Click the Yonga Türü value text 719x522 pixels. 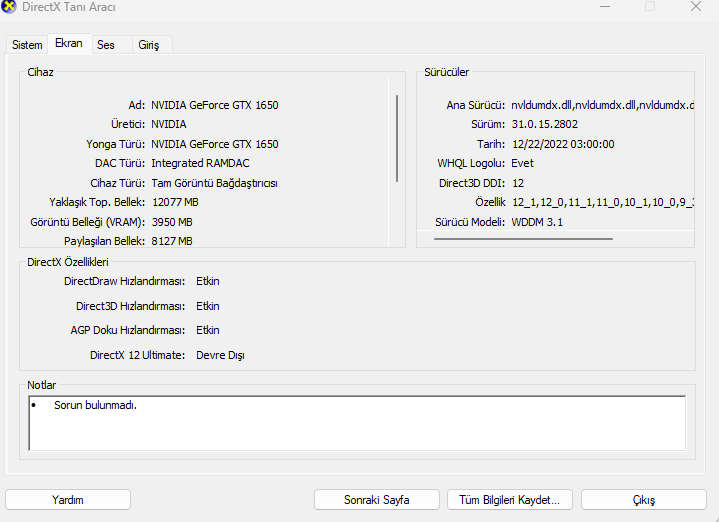click(x=215, y=144)
